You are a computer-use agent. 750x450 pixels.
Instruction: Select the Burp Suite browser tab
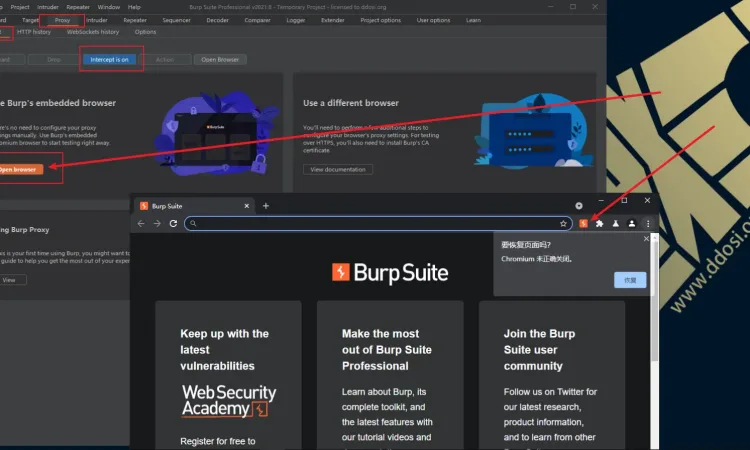(194, 206)
